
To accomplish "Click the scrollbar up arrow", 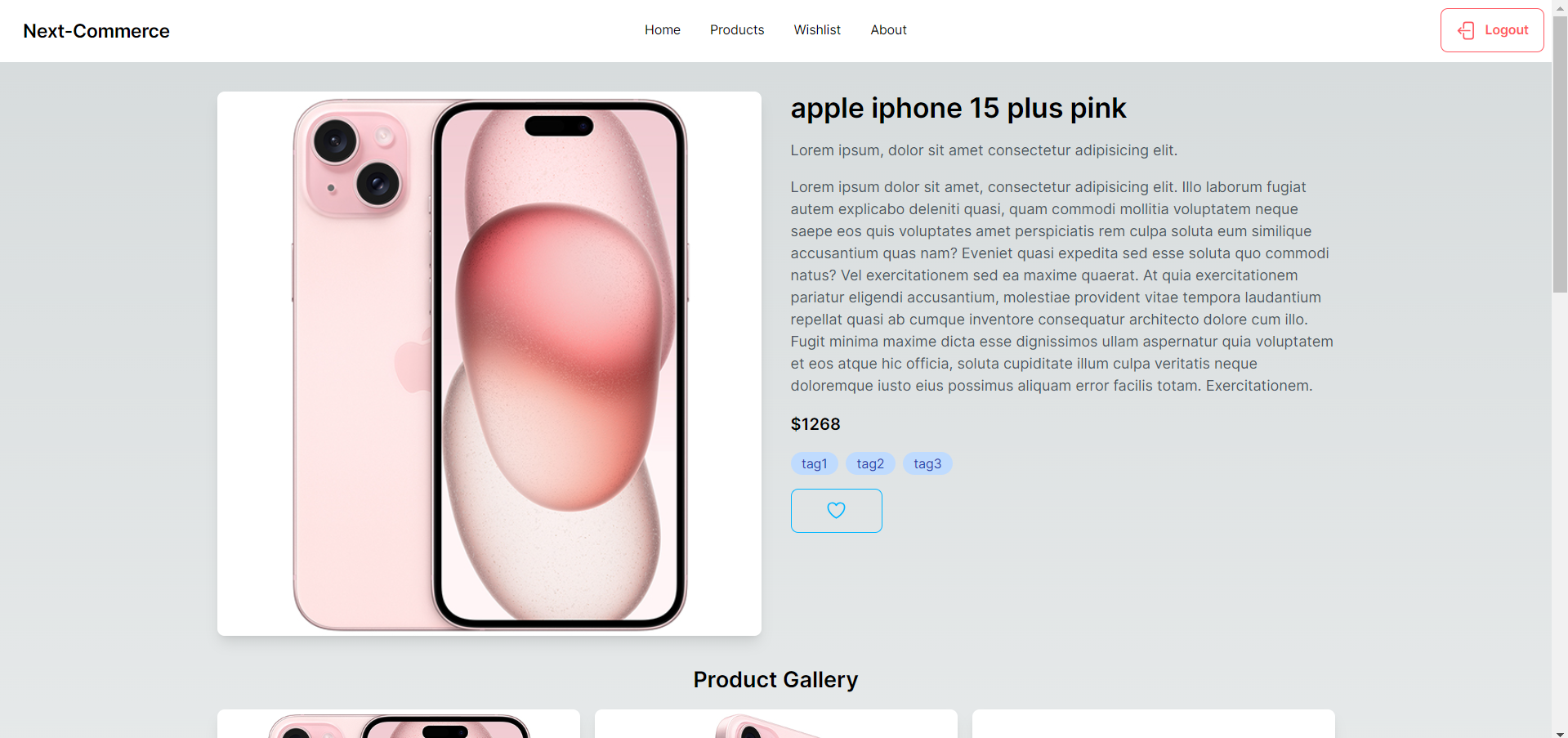I will tap(1560, 7).
